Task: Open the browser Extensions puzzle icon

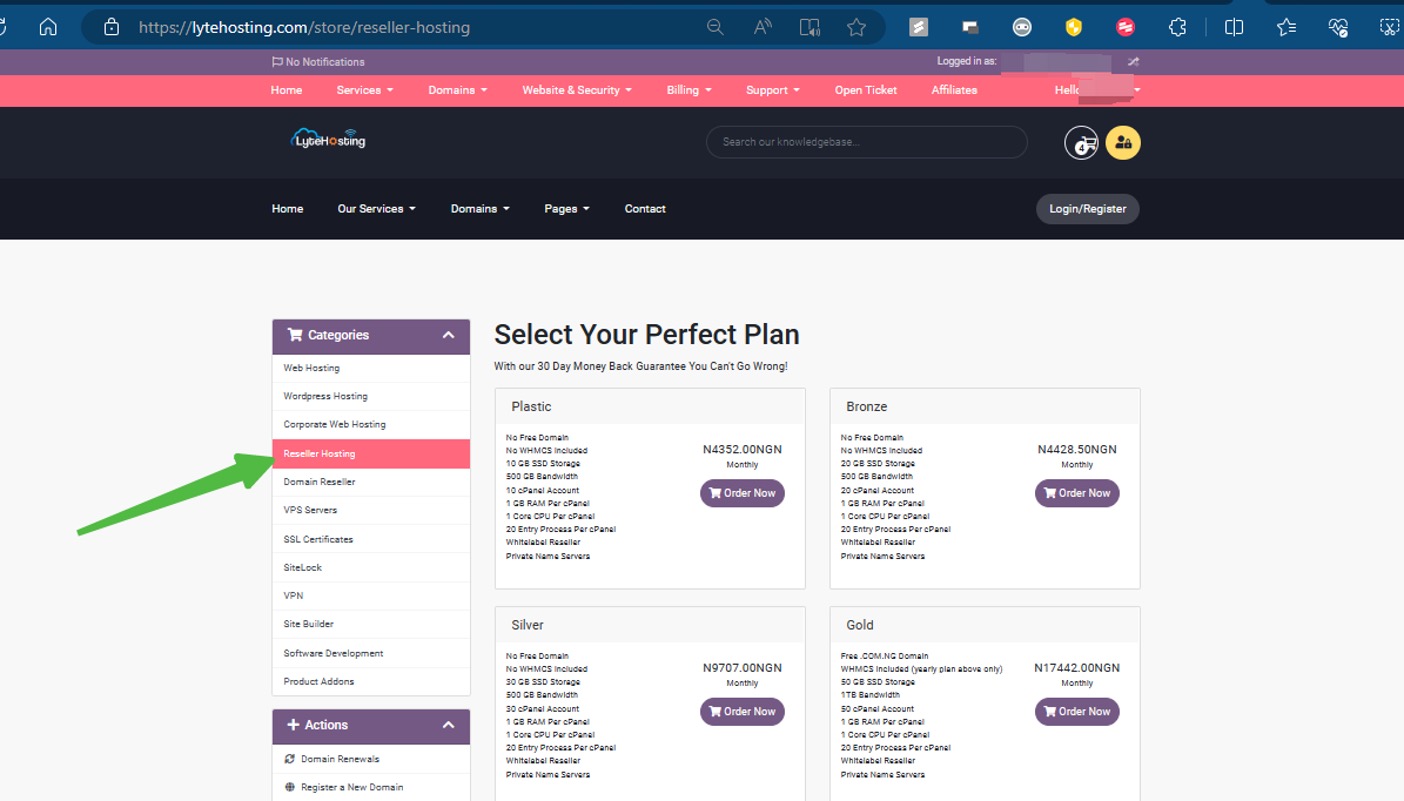Action: coord(1177,27)
